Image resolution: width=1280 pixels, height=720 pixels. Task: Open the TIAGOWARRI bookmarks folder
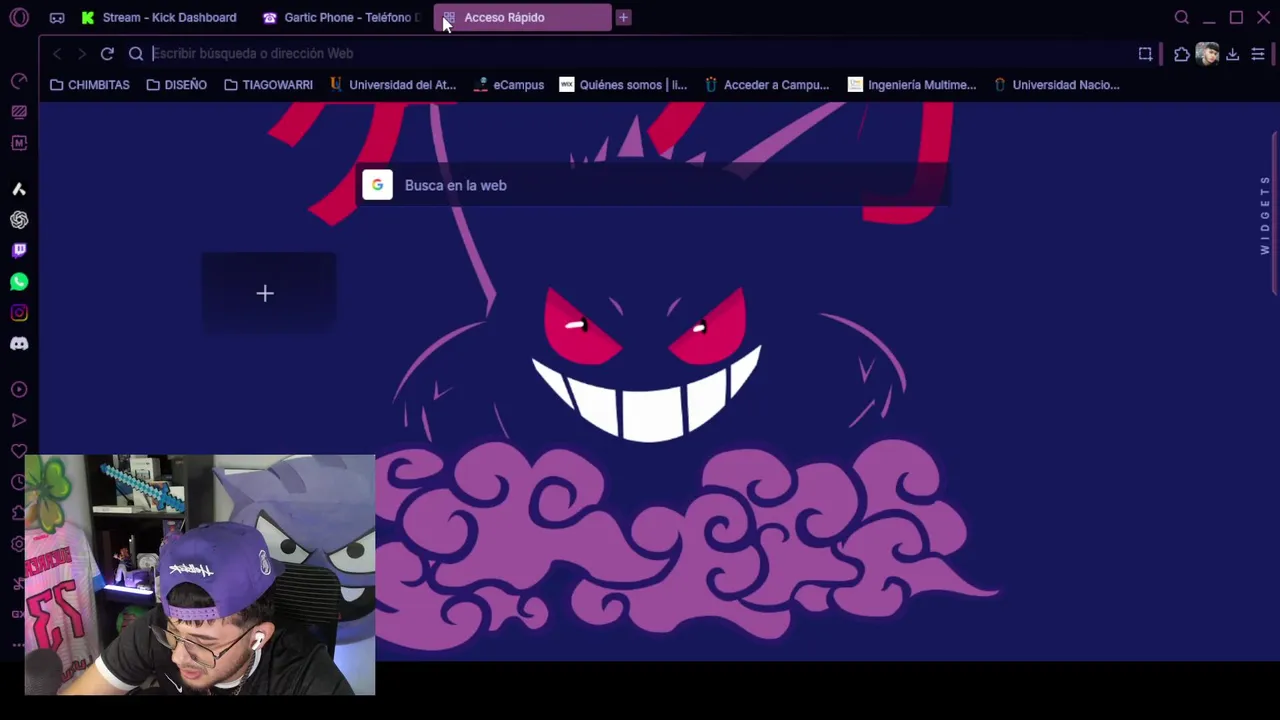pos(269,85)
